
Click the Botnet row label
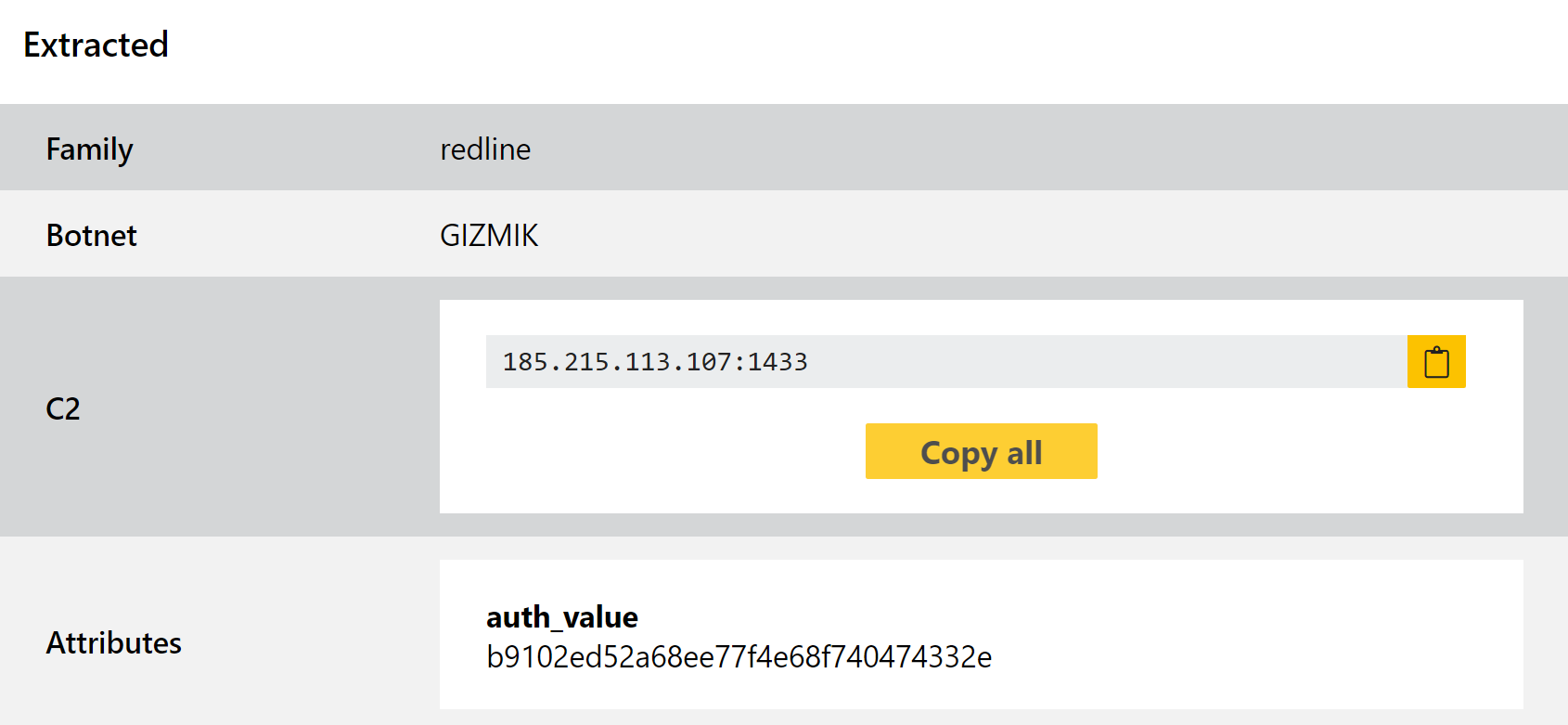[x=92, y=236]
